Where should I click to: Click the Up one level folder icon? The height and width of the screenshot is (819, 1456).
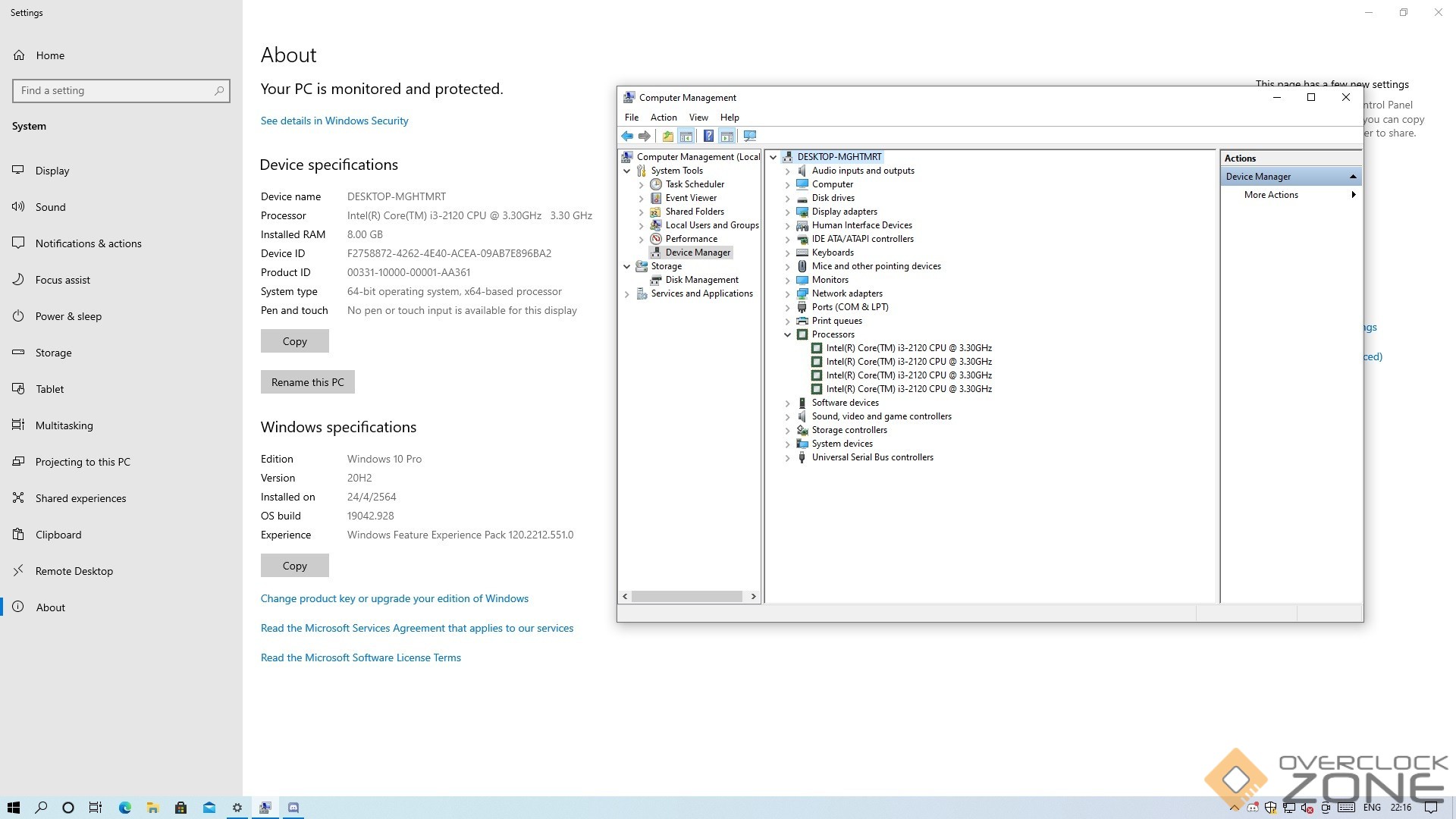(x=667, y=136)
